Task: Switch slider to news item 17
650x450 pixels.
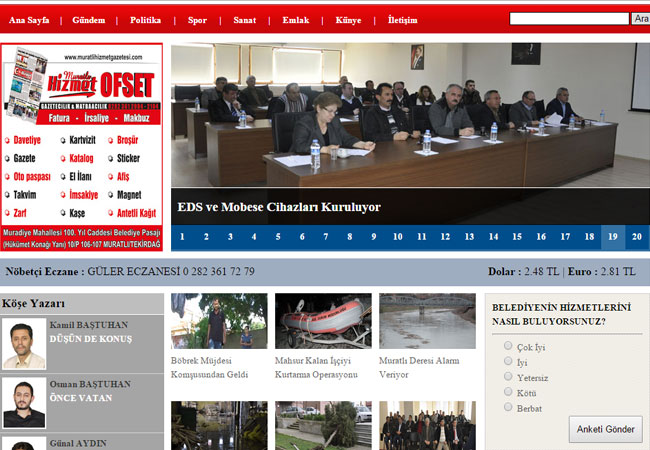Action: pyautogui.click(x=565, y=237)
